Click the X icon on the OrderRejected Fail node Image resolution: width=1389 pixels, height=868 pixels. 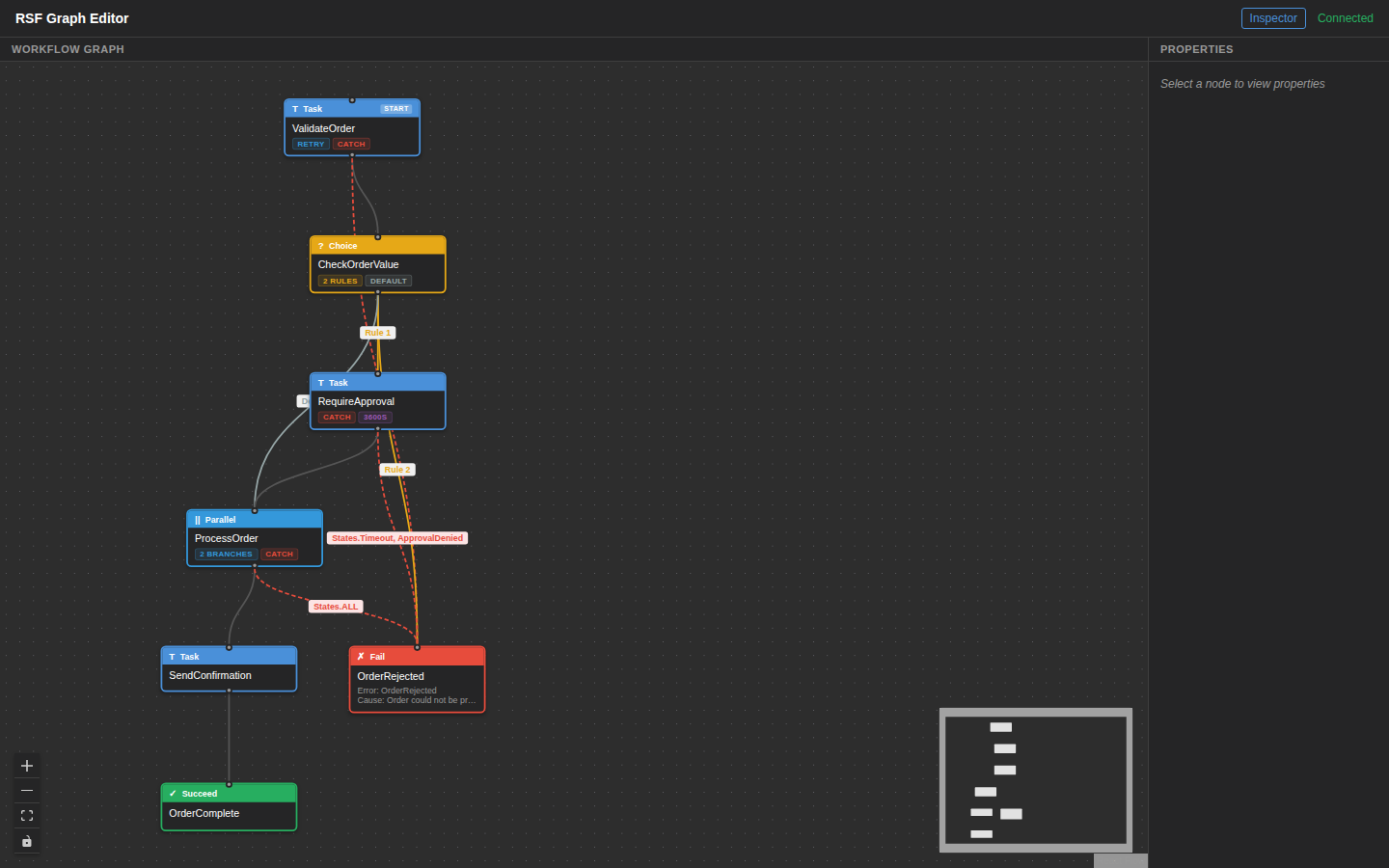(362, 656)
